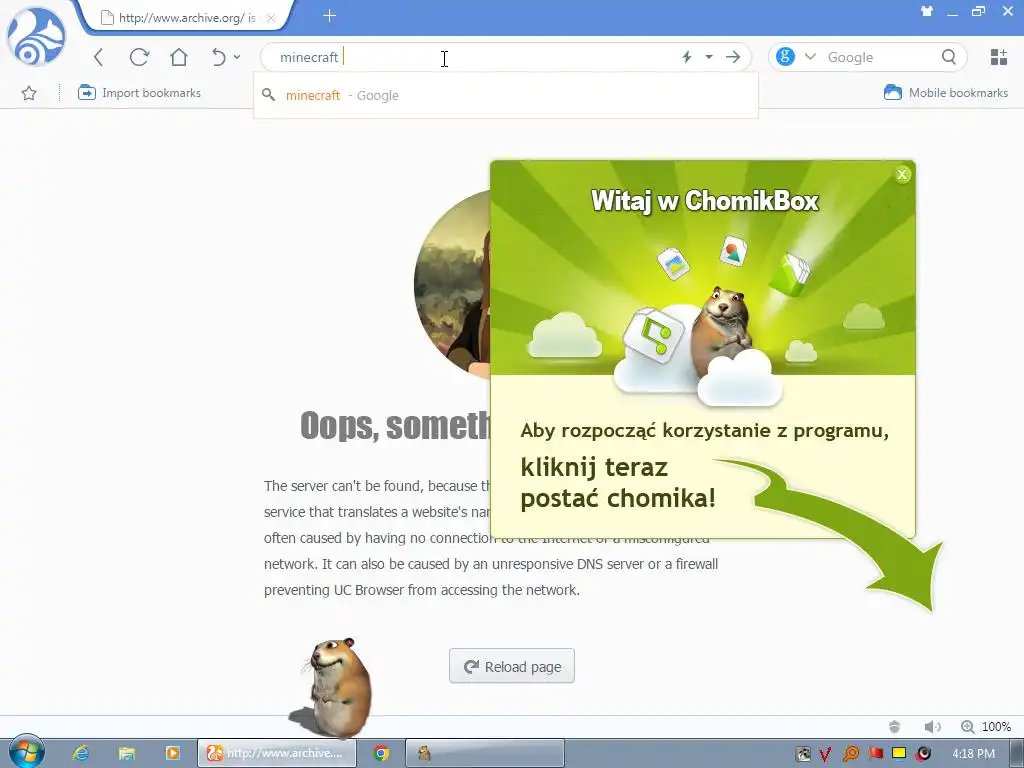Viewport: 1024px width, 768px height.
Task: Click the bookmark star icon
Action: click(x=29, y=93)
